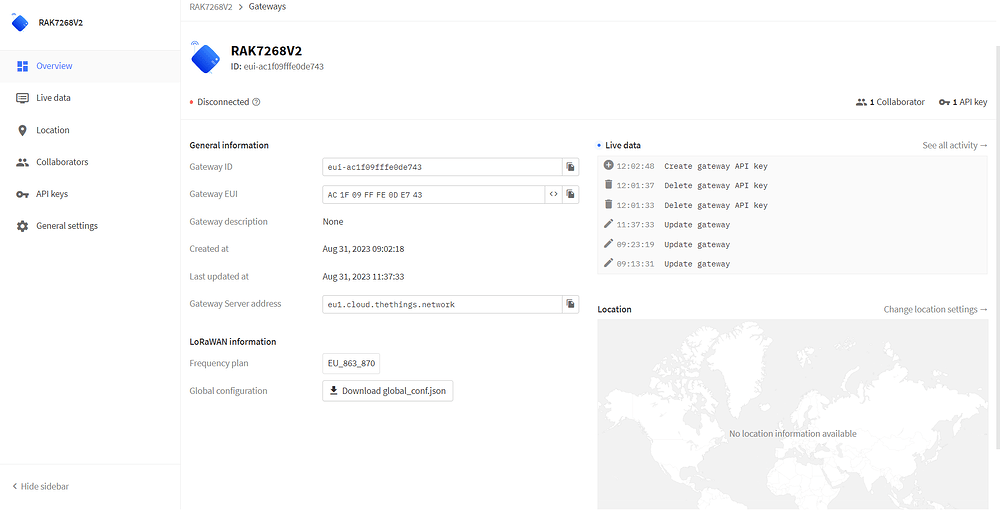
Task: Open Live data in the sidebar
Action: [90, 98]
